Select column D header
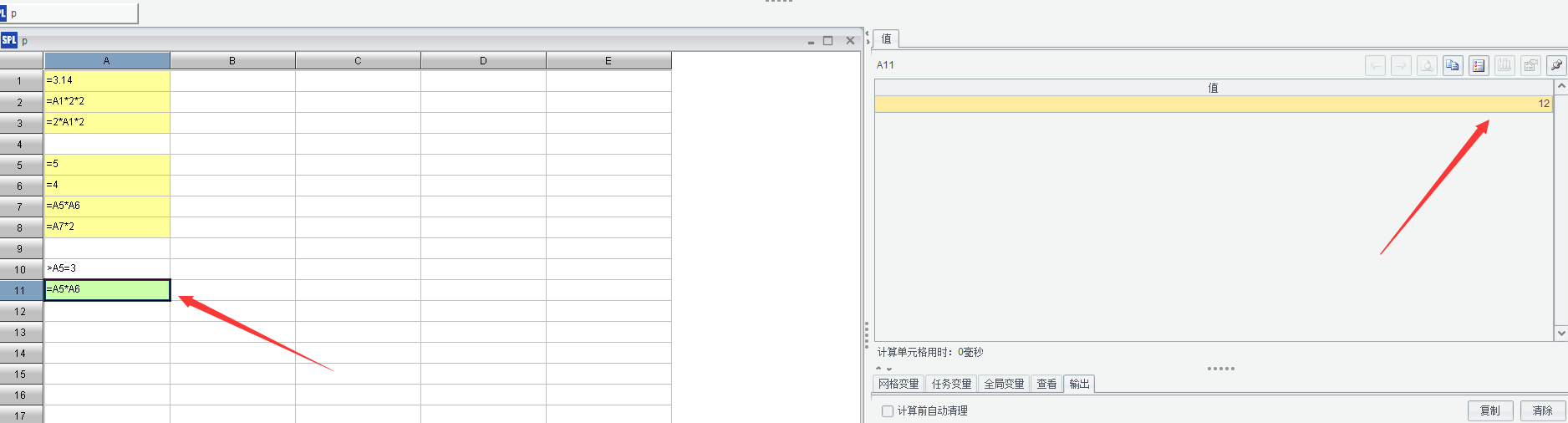 coord(483,61)
